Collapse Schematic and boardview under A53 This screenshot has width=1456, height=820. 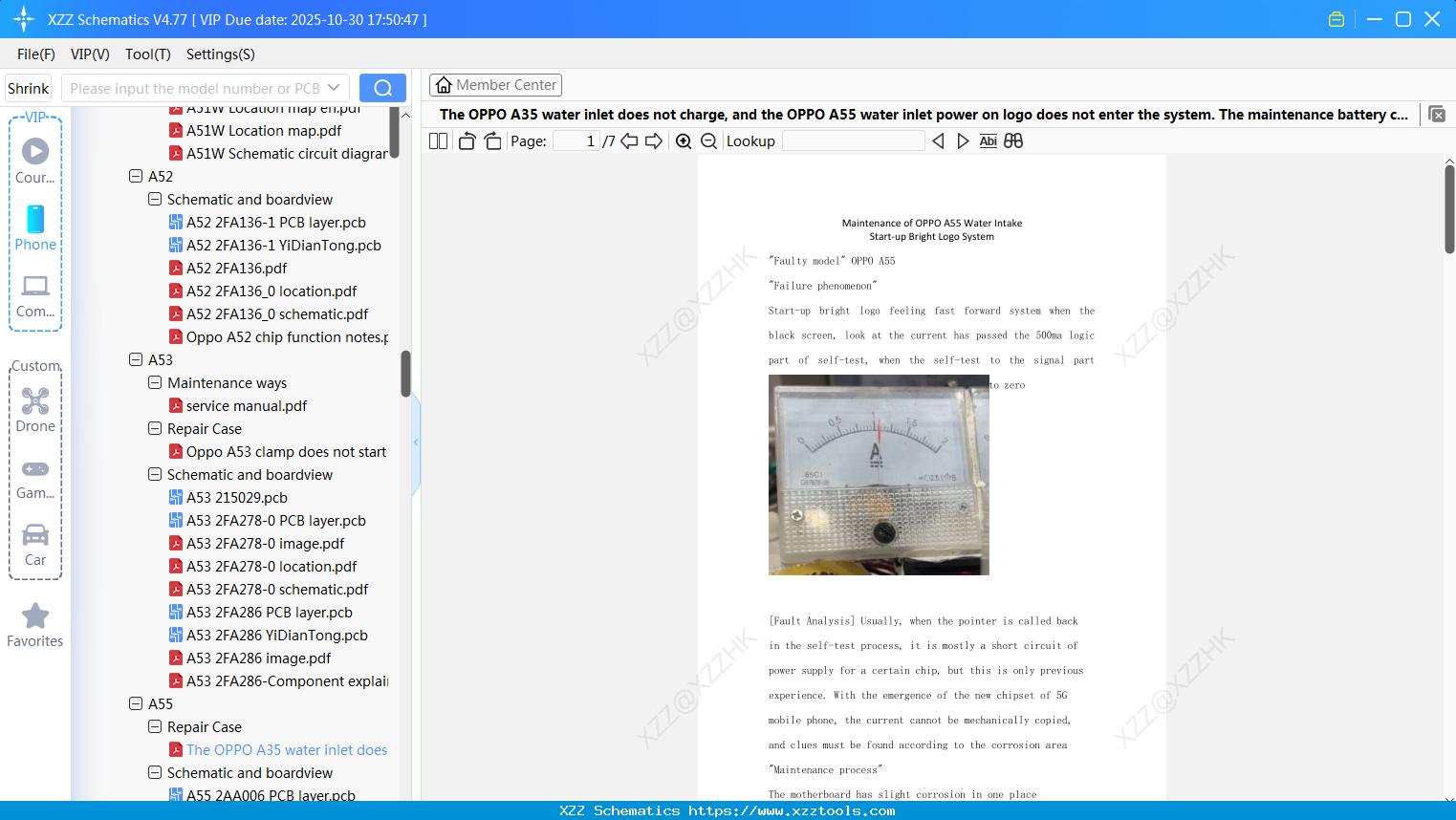(x=155, y=475)
